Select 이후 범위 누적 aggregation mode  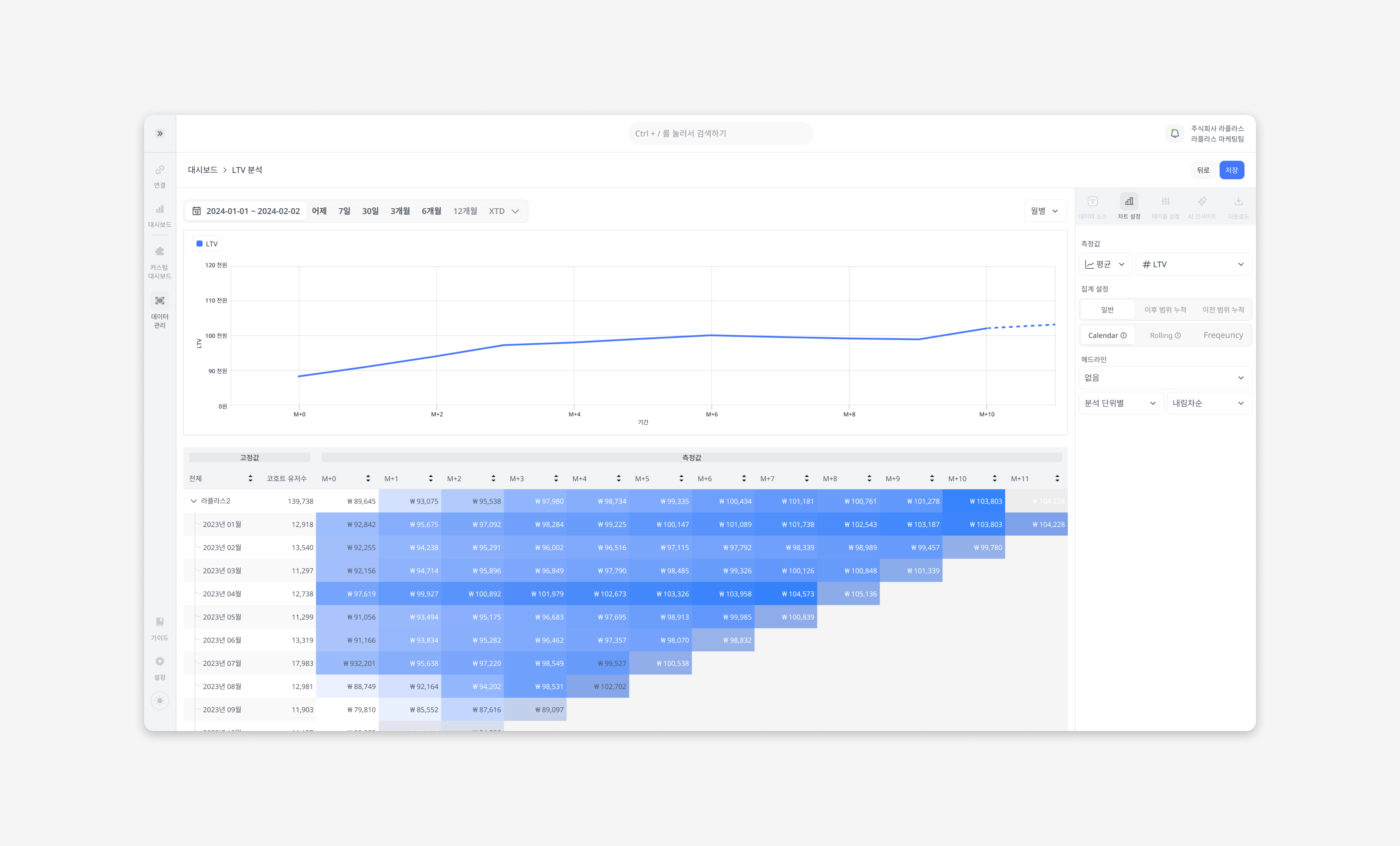[1165, 310]
